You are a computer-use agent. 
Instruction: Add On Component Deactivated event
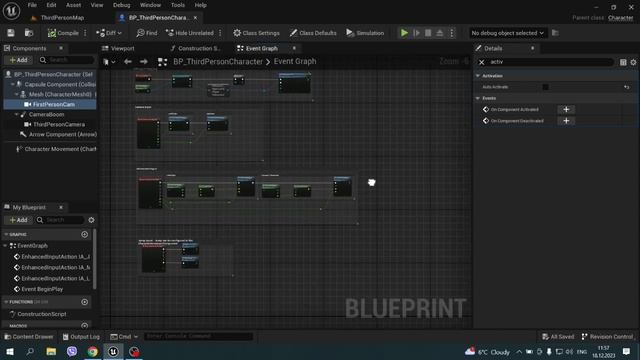[x=566, y=121]
